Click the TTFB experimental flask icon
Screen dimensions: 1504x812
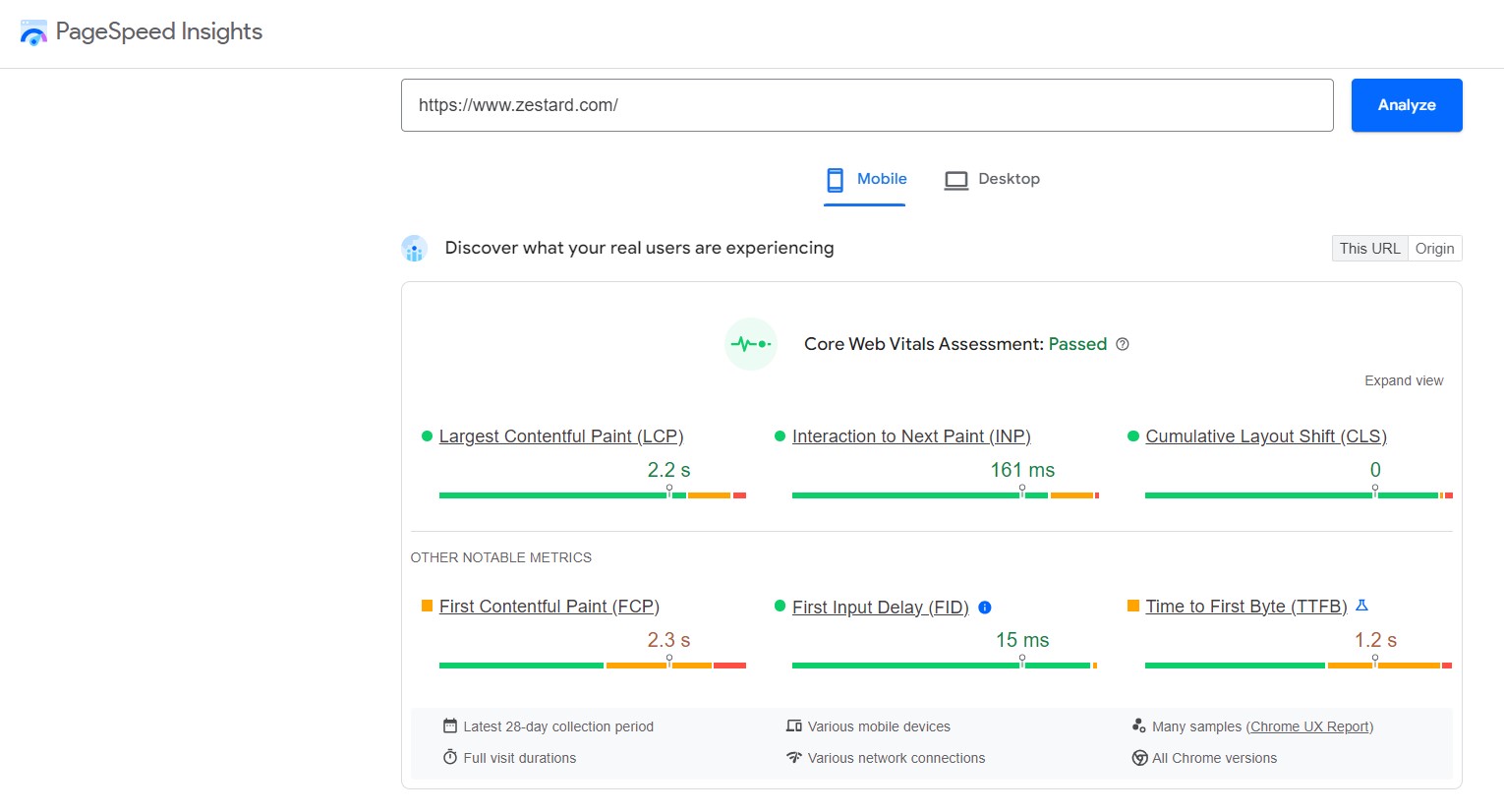click(x=1361, y=606)
